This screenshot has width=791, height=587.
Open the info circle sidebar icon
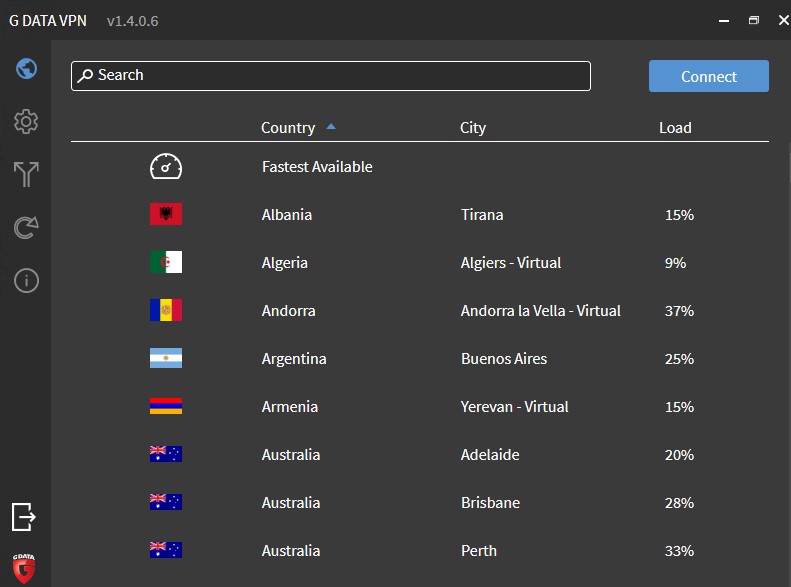point(26,280)
